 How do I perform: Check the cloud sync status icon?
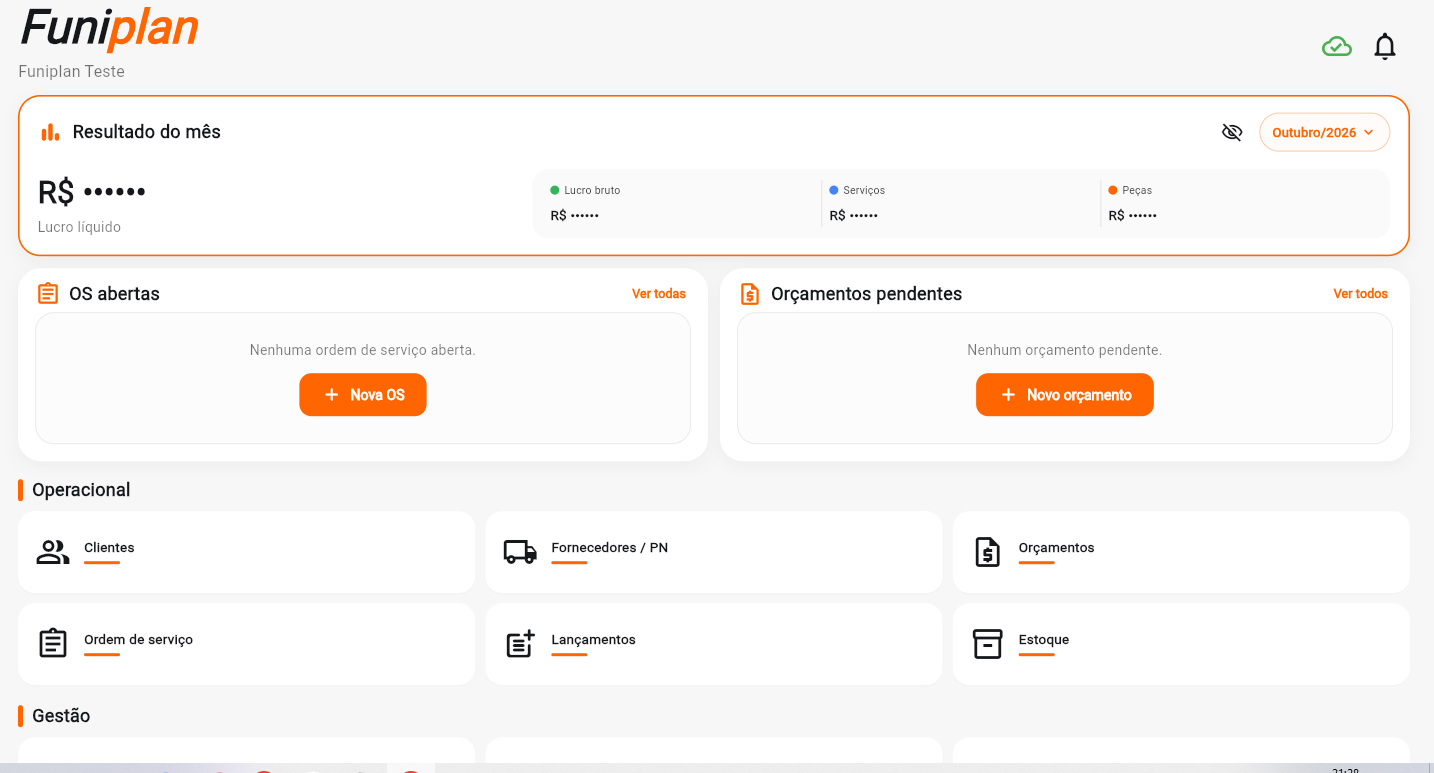(1337, 46)
